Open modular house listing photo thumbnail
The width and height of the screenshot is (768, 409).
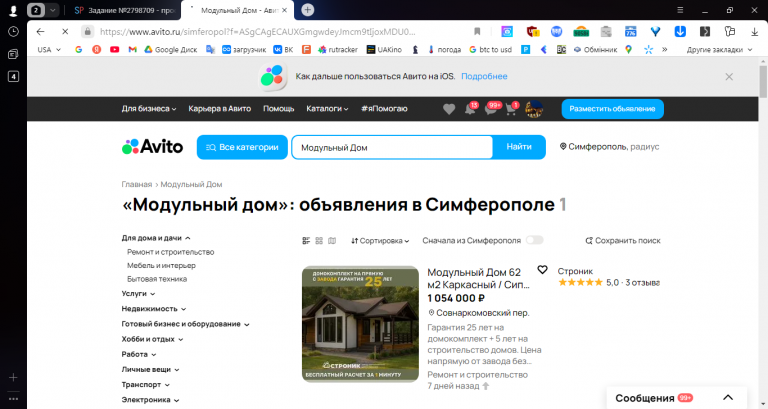click(360, 324)
